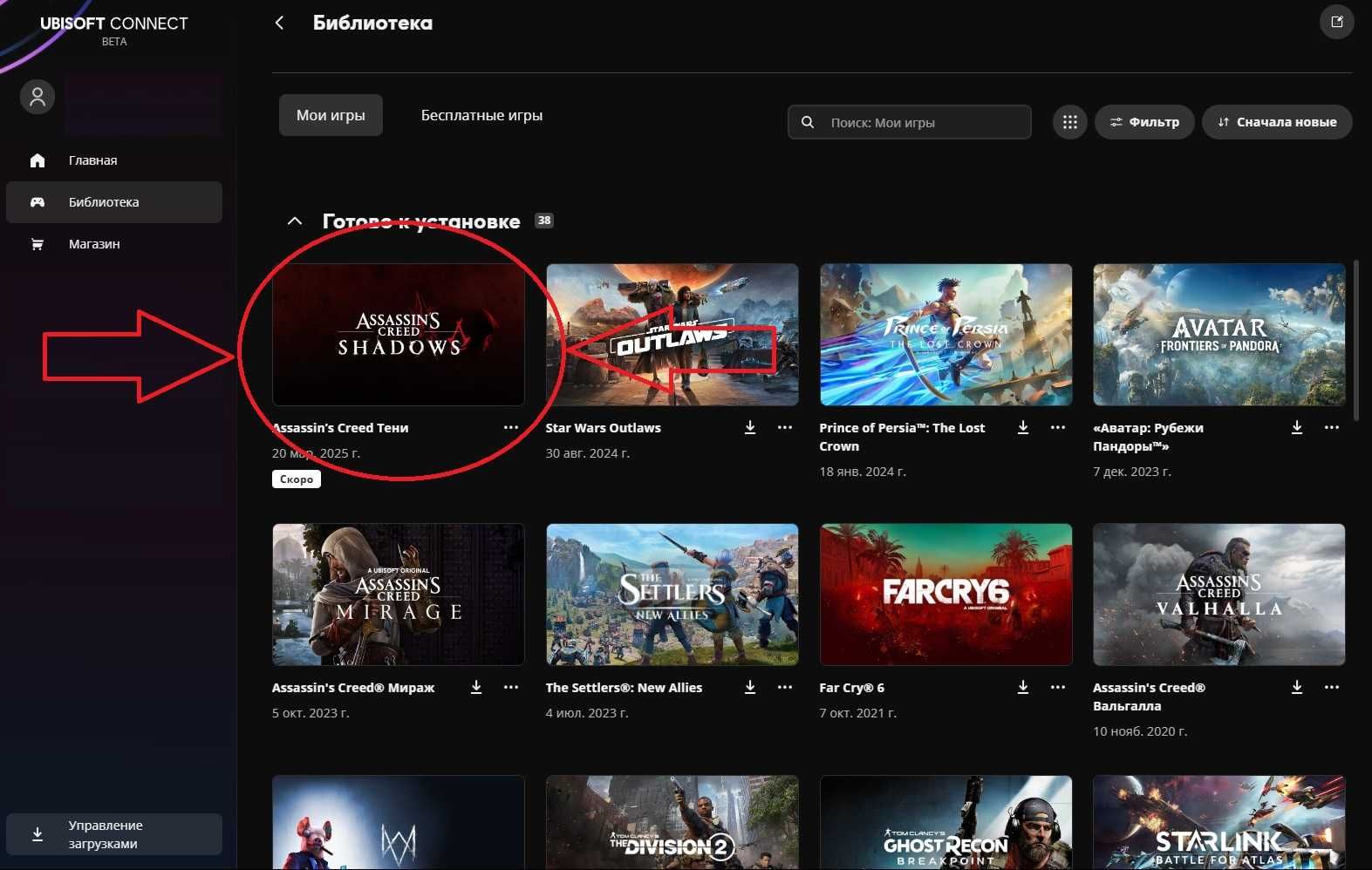Open more options for Star Wars Outlaws
Viewport: 1372px width, 870px height.
click(x=785, y=427)
